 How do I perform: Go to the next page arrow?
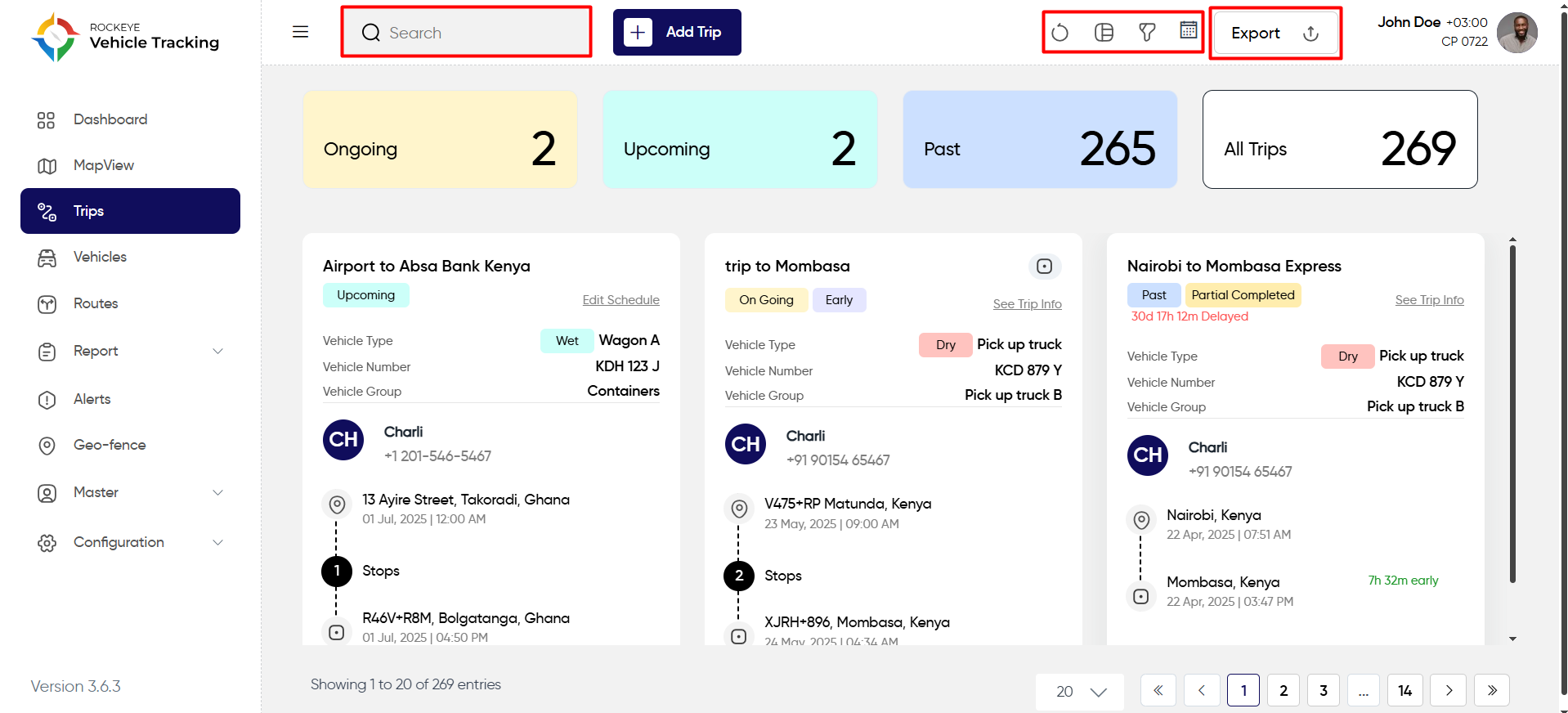[1449, 691]
